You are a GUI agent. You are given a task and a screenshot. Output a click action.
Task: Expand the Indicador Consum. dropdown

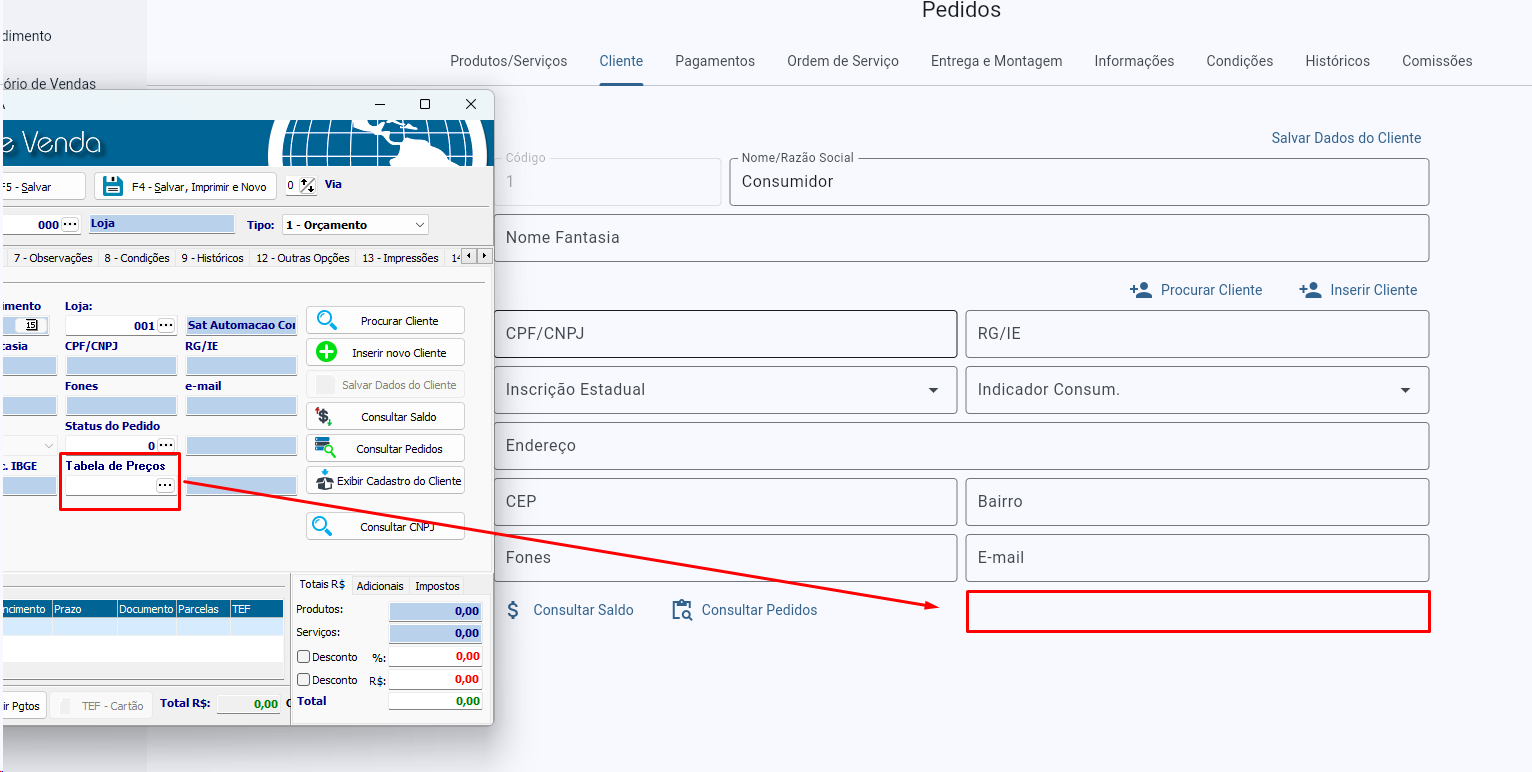(1405, 390)
